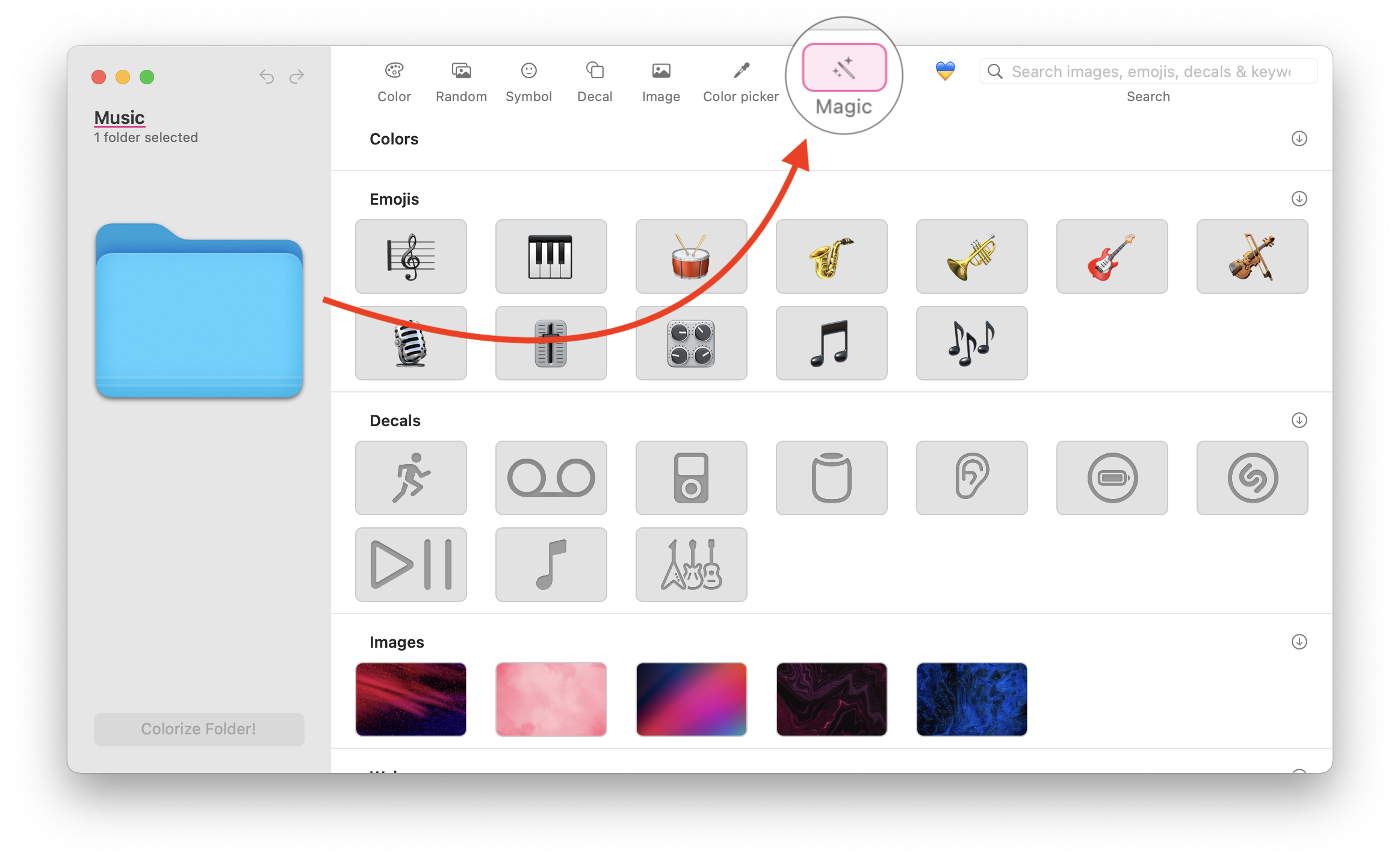Choose the play-pause decal

coord(410,565)
